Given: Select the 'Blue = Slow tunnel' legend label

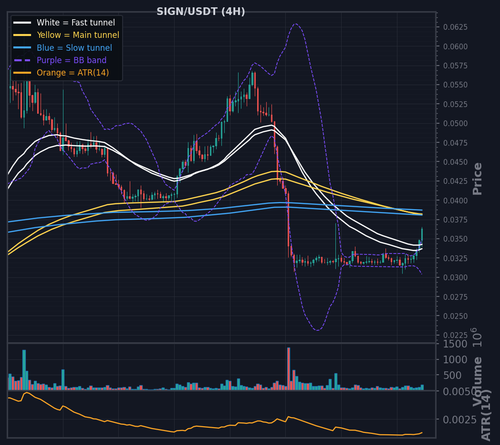Looking at the screenshot, I should click(74, 48).
